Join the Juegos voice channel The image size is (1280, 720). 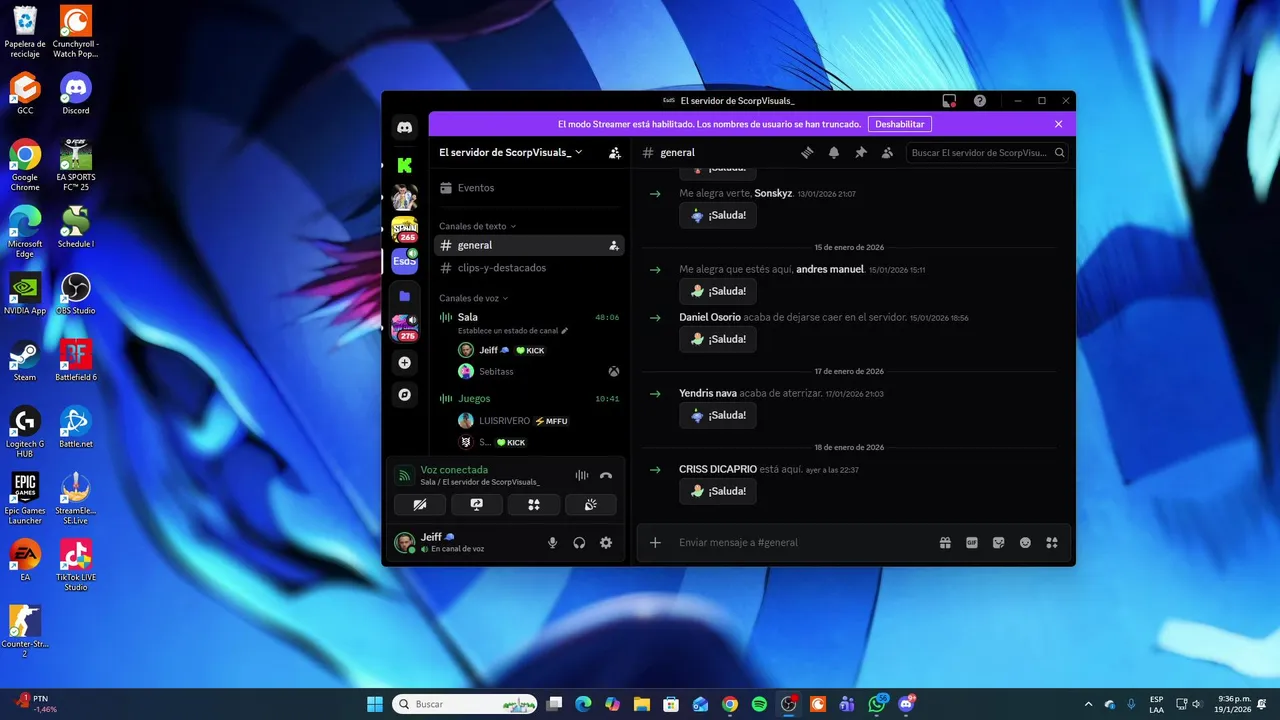click(x=529, y=398)
